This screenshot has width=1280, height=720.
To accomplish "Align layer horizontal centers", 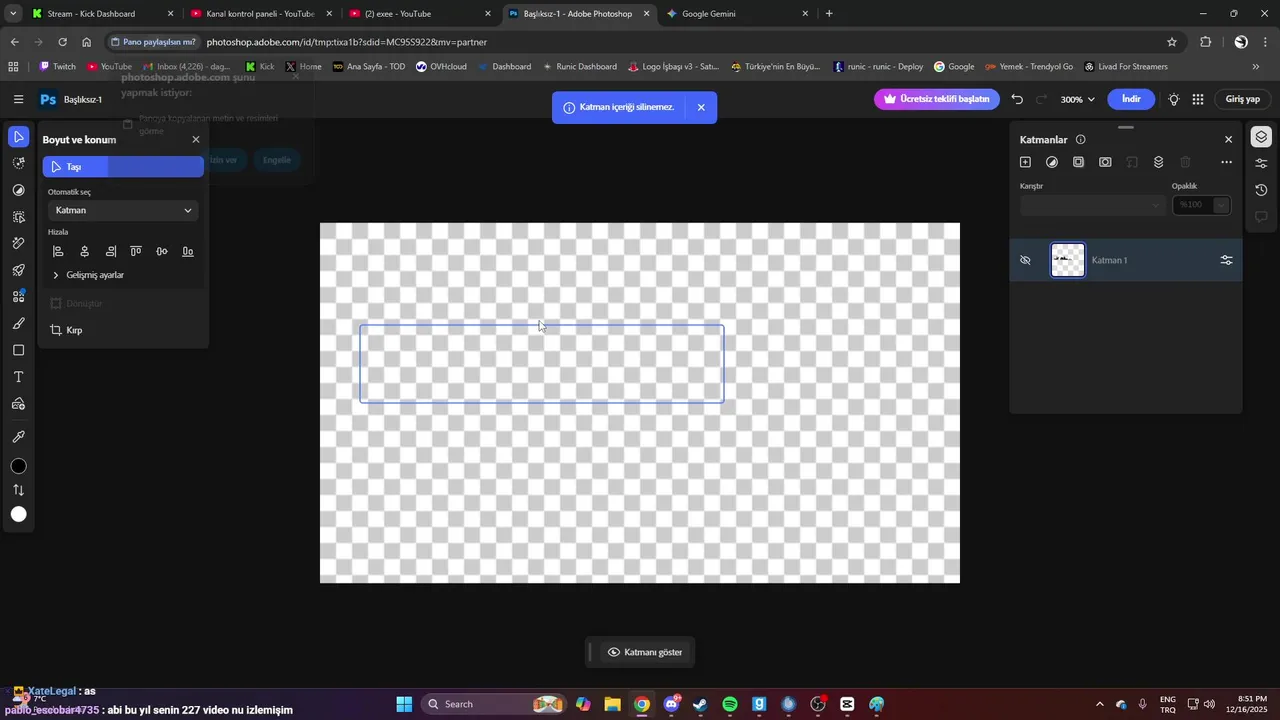I will [x=84, y=251].
